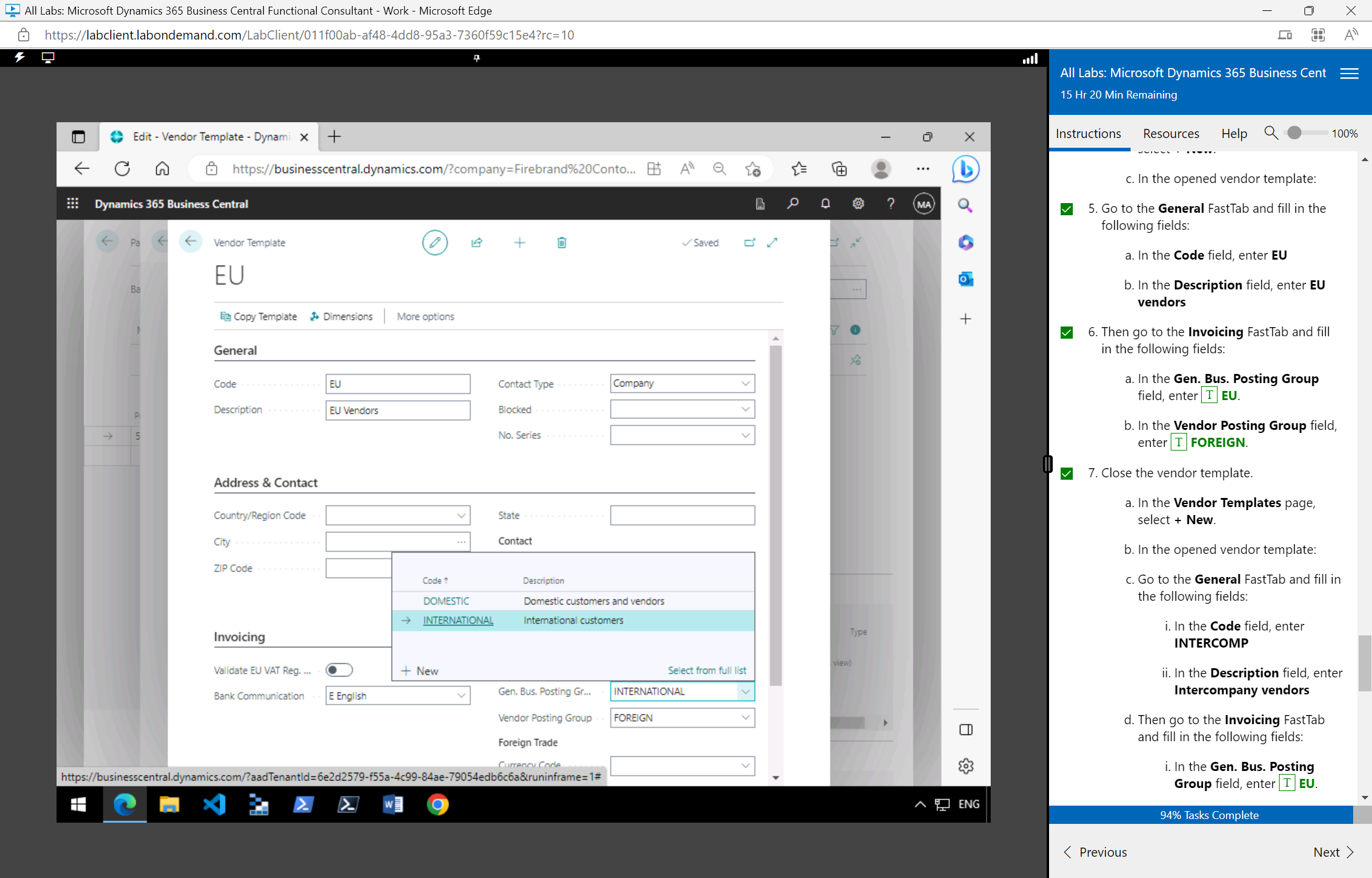1372x878 pixels.
Task: Click the share icon on the Vendor Template page
Action: coord(477,242)
